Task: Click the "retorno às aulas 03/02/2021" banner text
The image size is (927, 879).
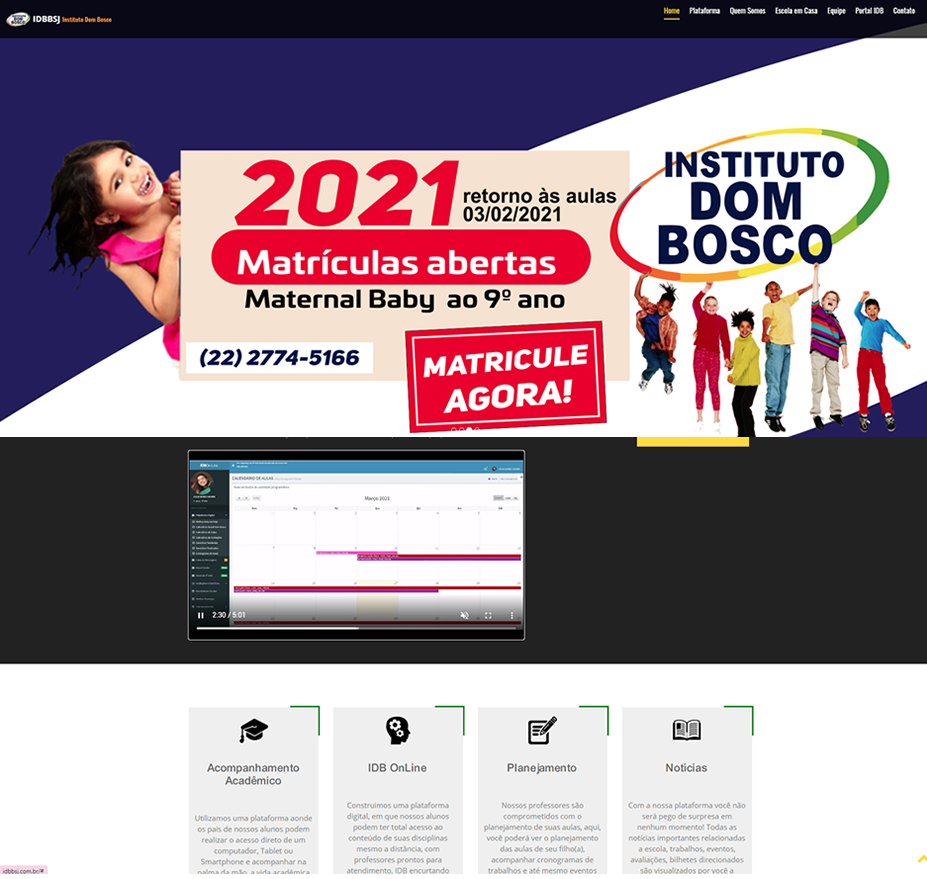Action: (x=539, y=205)
